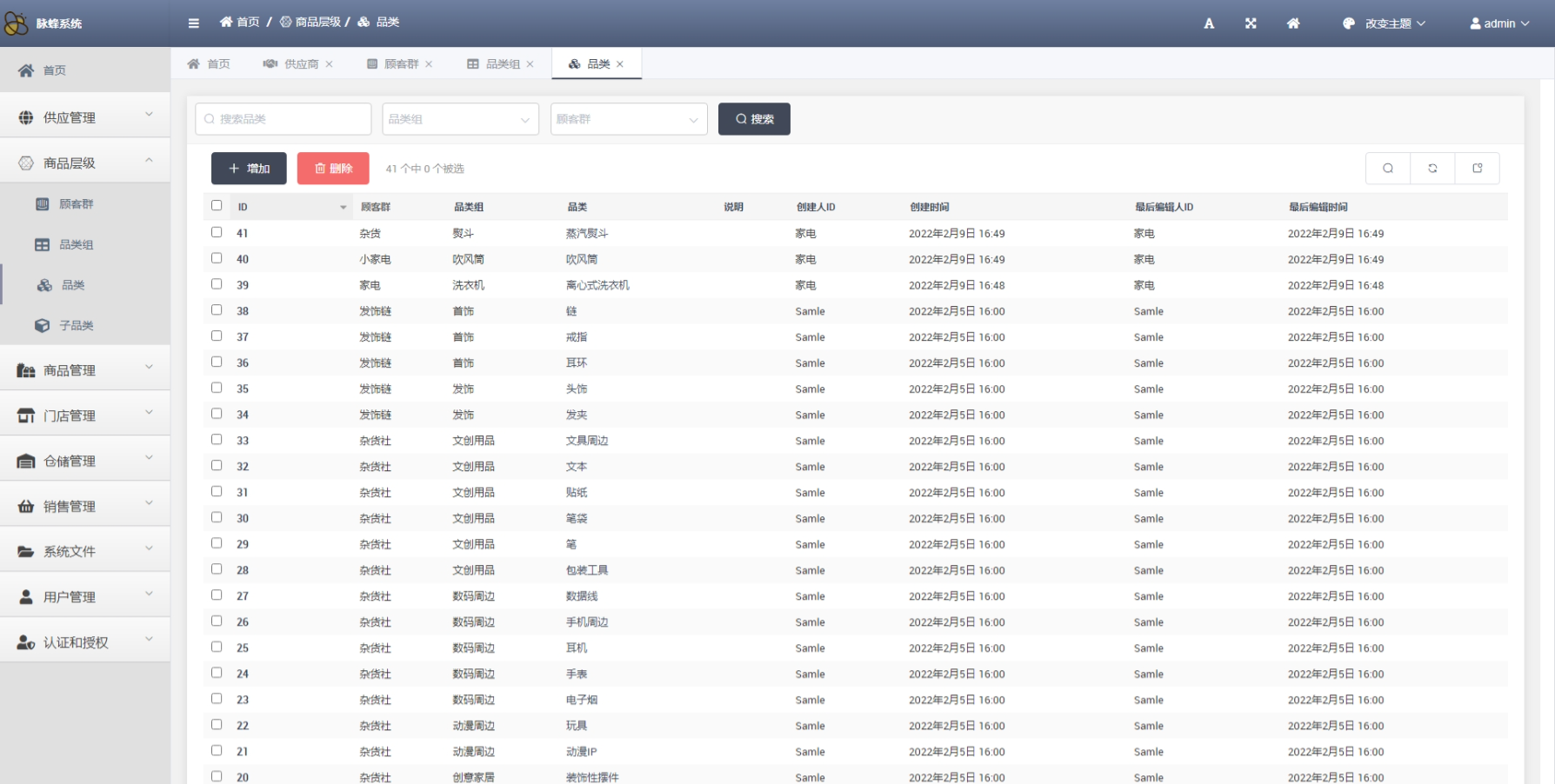Click the 脉蜂系统 logo icon

click(x=16, y=23)
